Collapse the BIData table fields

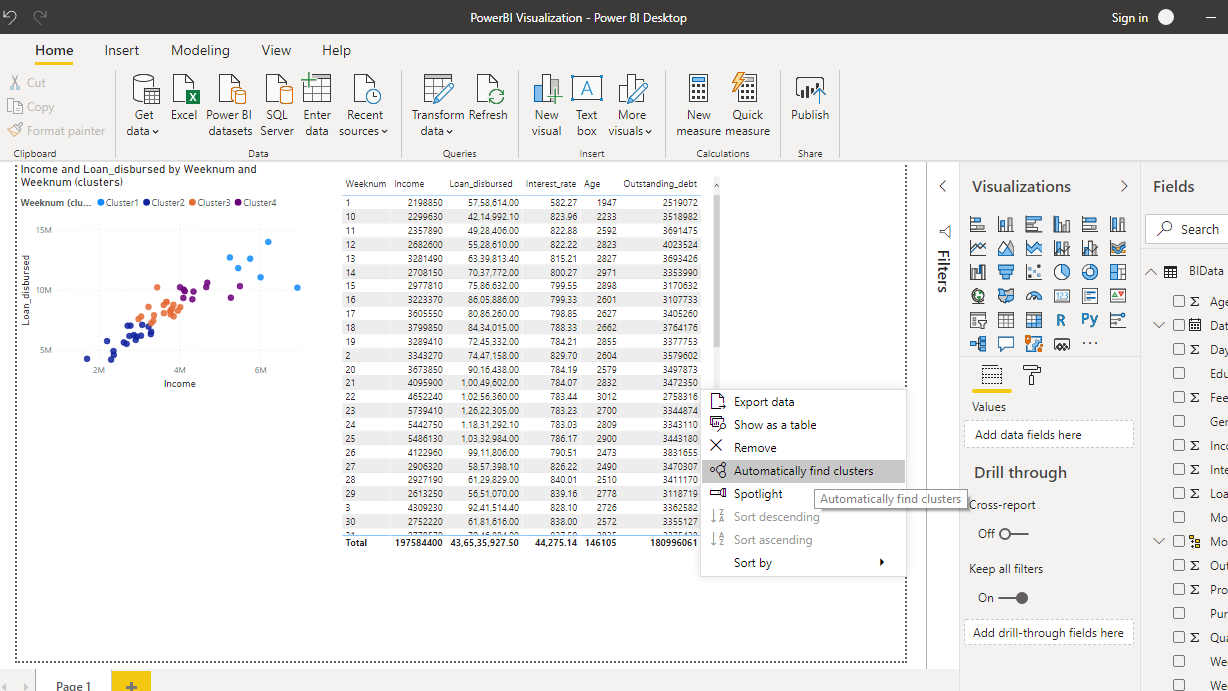pos(1150,271)
